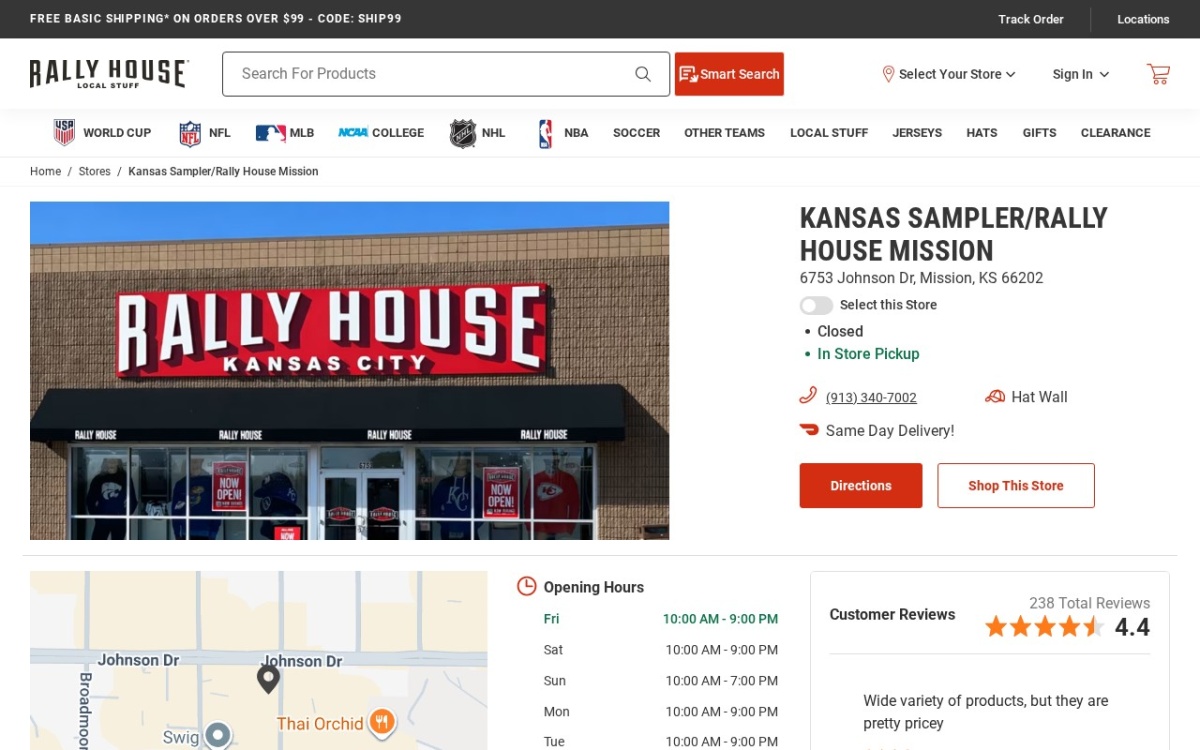Viewport: 1200px width, 750px height.
Task: Click the NBA logo icon
Action: (x=545, y=133)
